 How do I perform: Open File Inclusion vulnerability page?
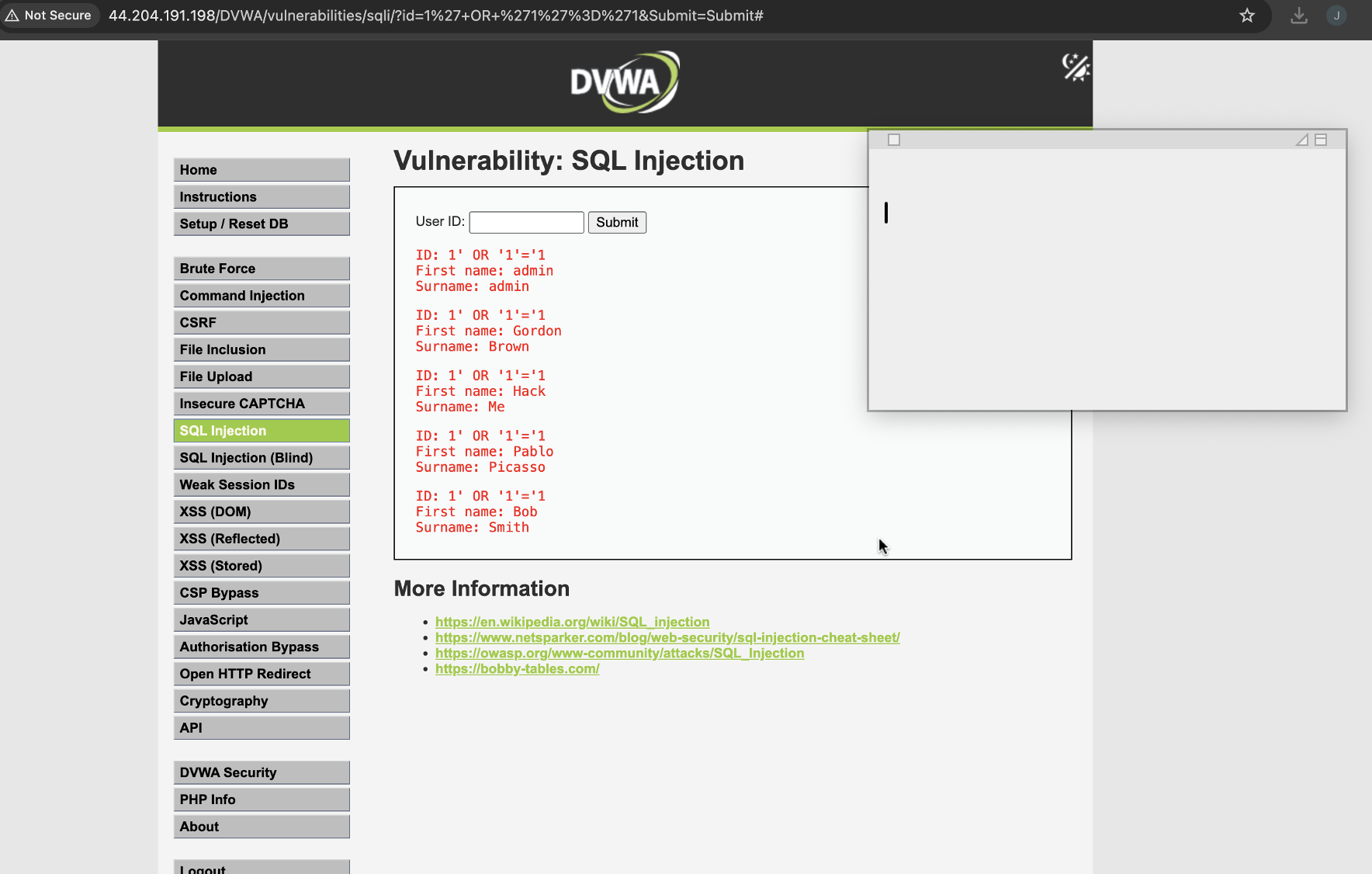coord(262,350)
